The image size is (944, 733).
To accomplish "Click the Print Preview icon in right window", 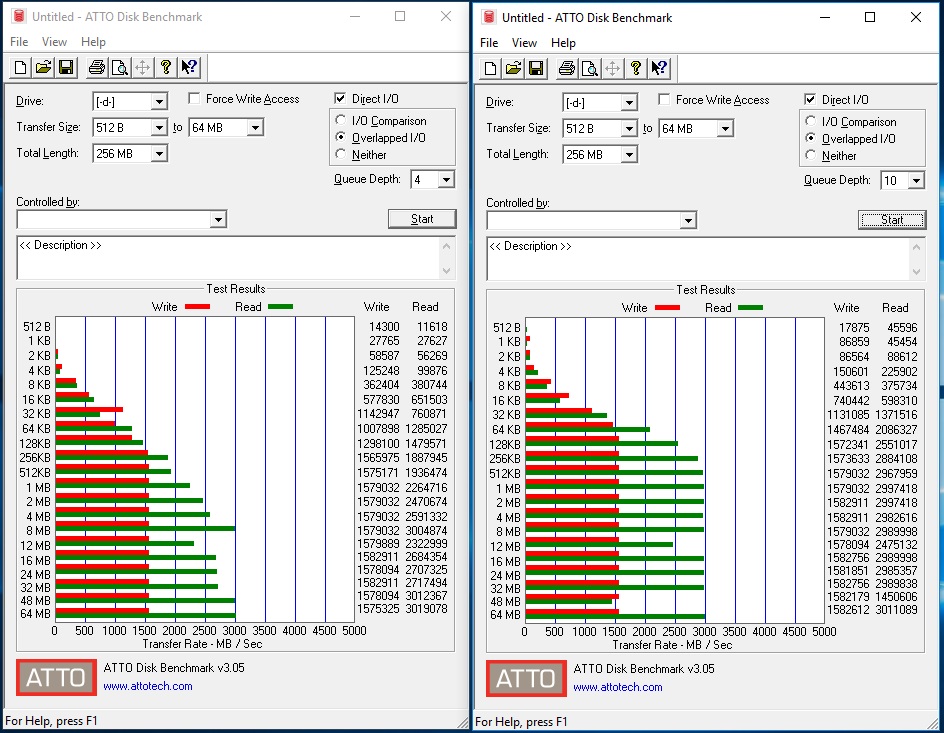I will [x=589, y=68].
